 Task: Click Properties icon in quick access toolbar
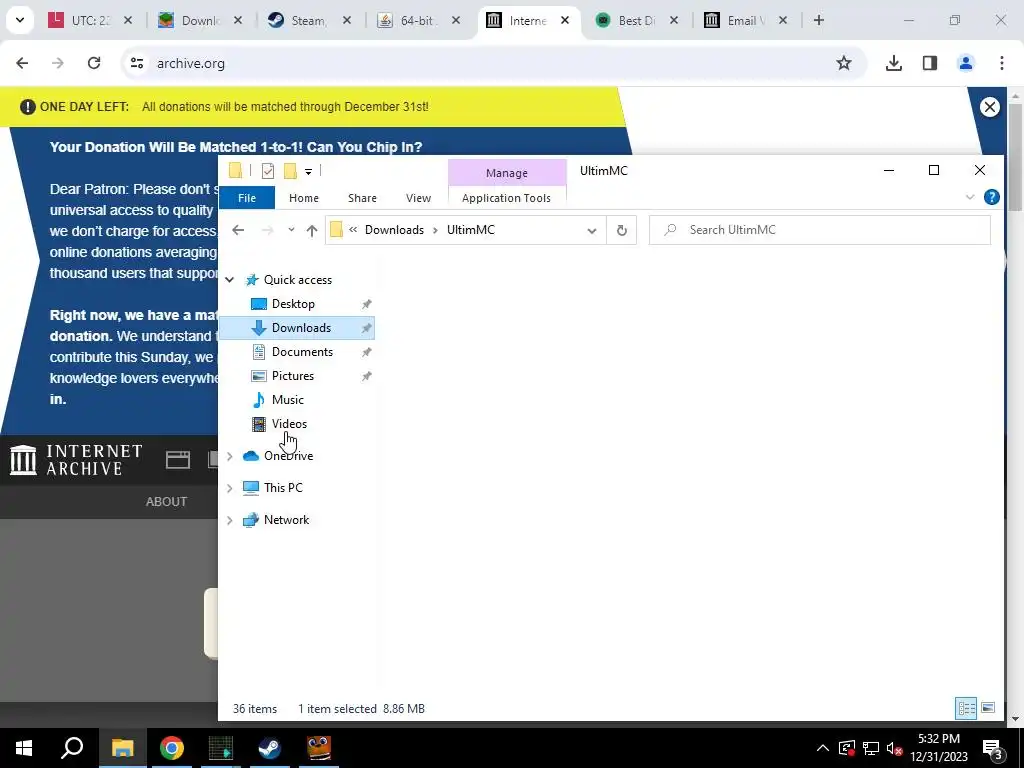pos(268,171)
